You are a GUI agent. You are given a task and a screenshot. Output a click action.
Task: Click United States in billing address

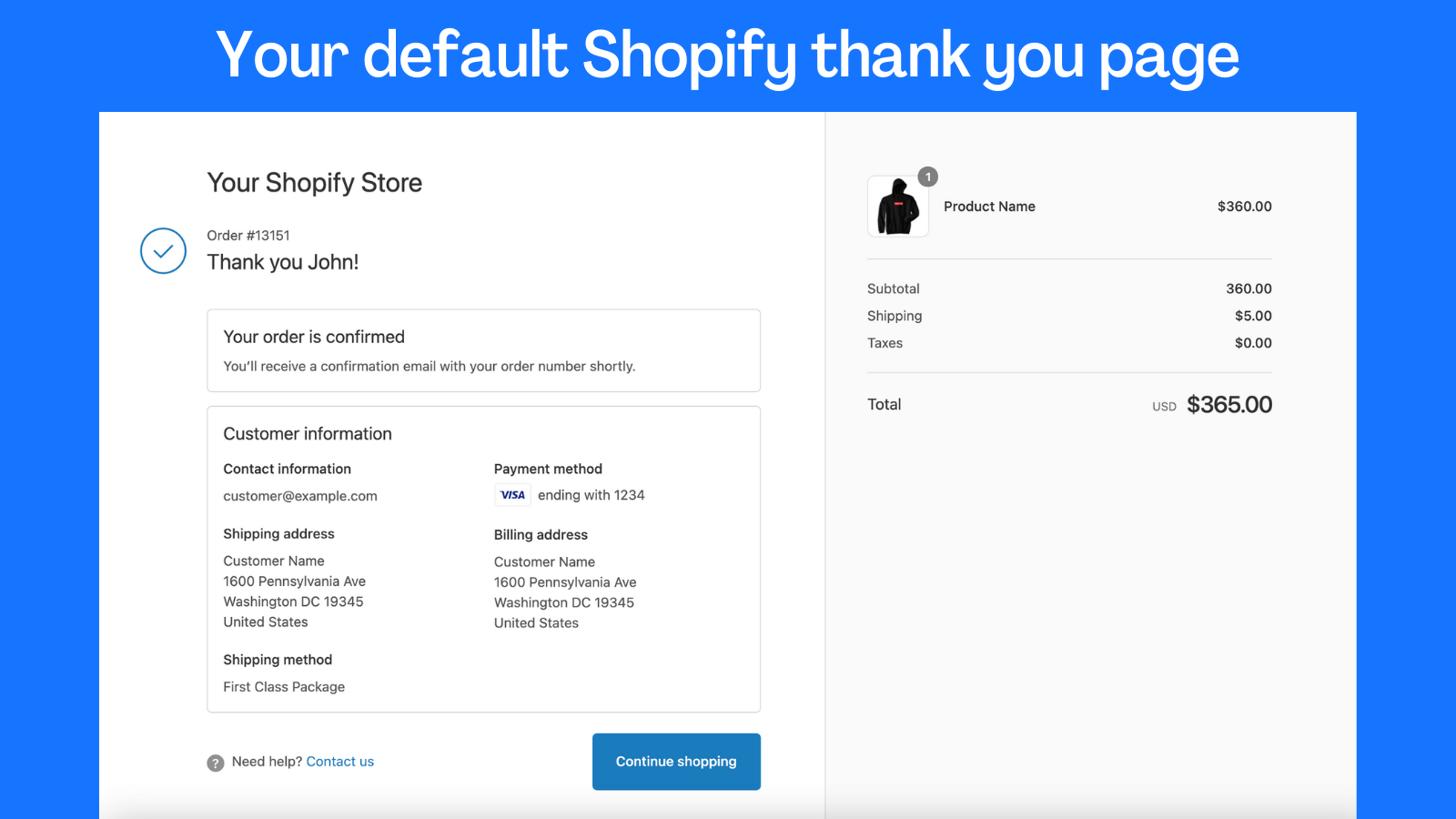pyautogui.click(x=536, y=623)
